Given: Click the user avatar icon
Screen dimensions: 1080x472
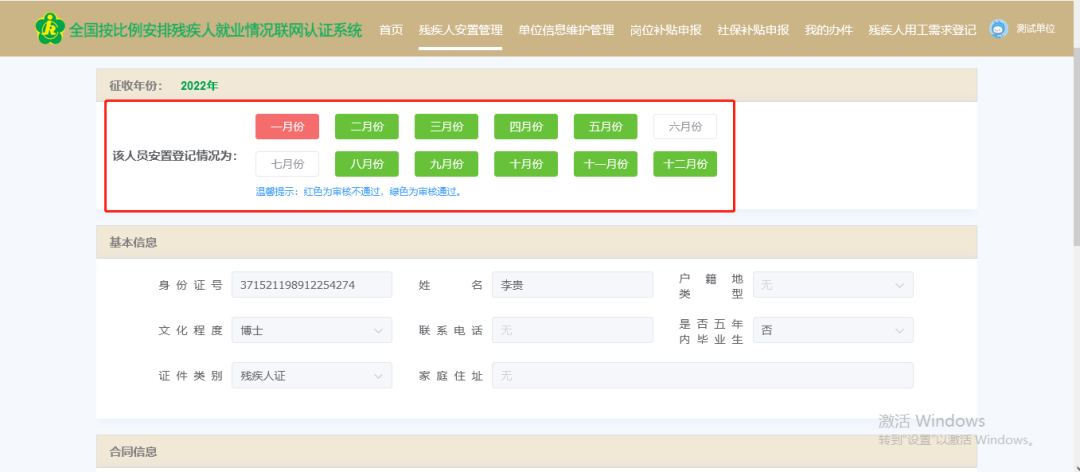Looking at the screenshot, I should pos(998,29).
